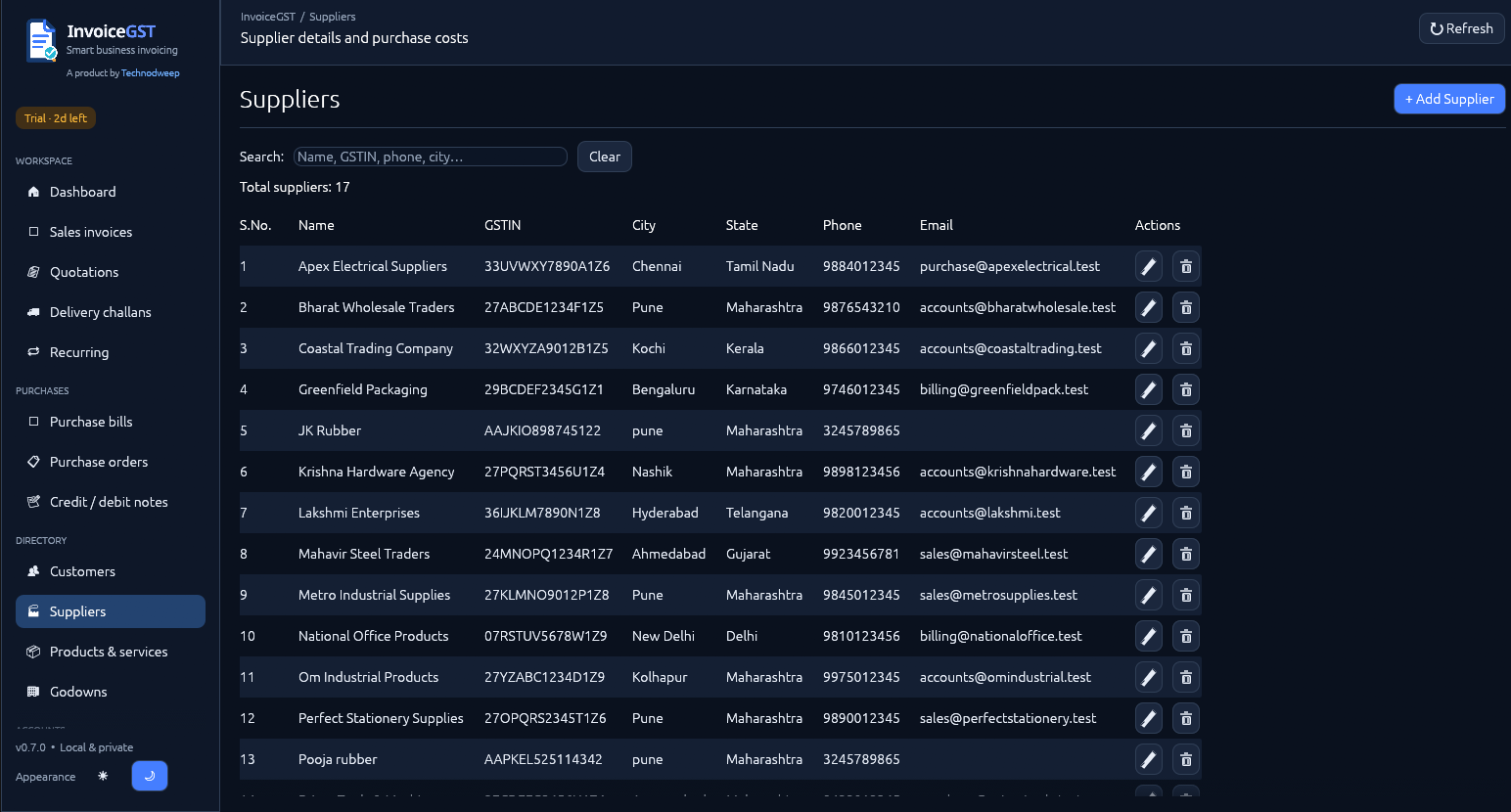Edit Om Industrial Products supplier
1511x812 pixels.
[x=1149, y=677]
